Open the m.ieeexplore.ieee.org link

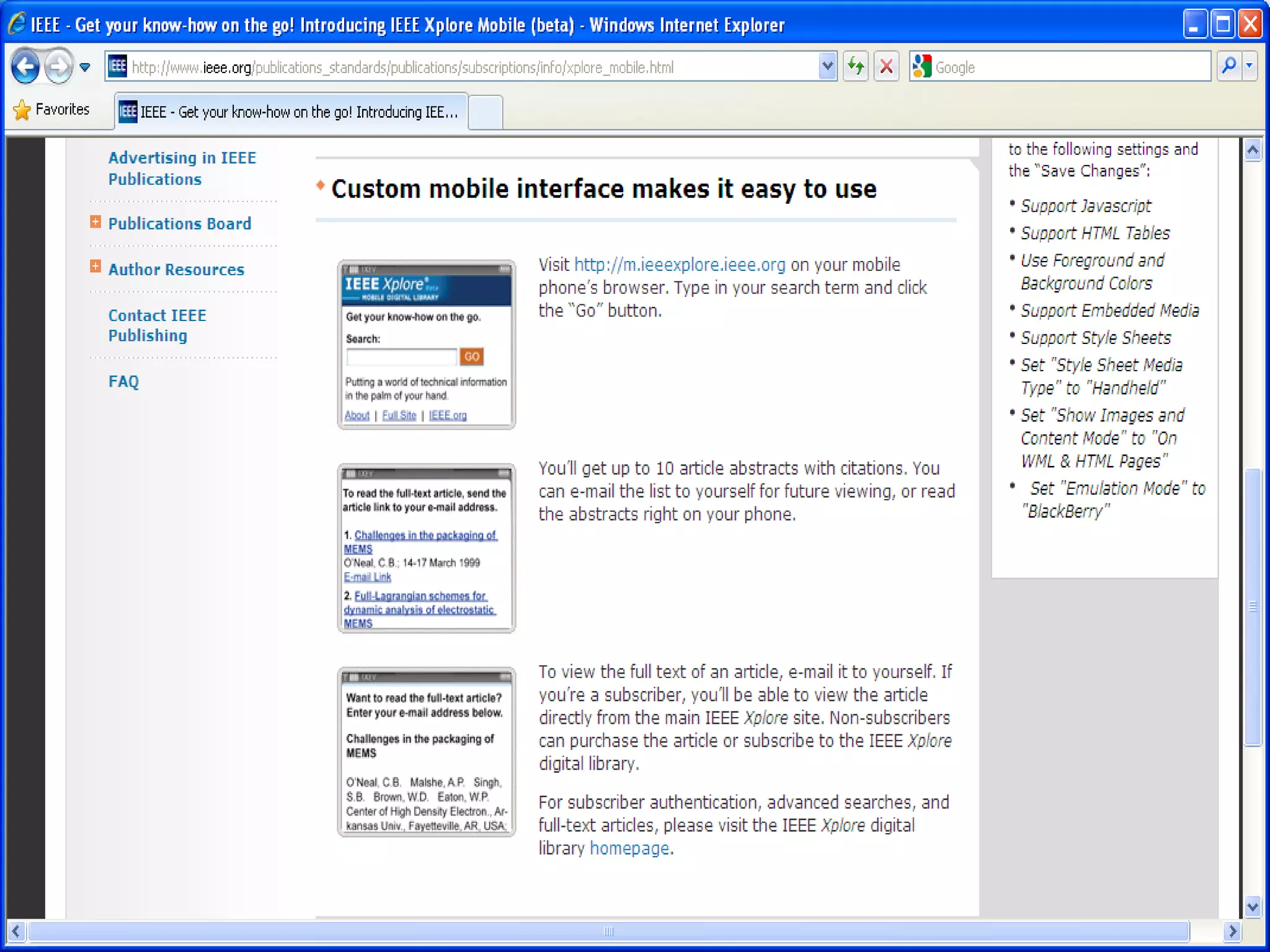[x=679, y=265]
